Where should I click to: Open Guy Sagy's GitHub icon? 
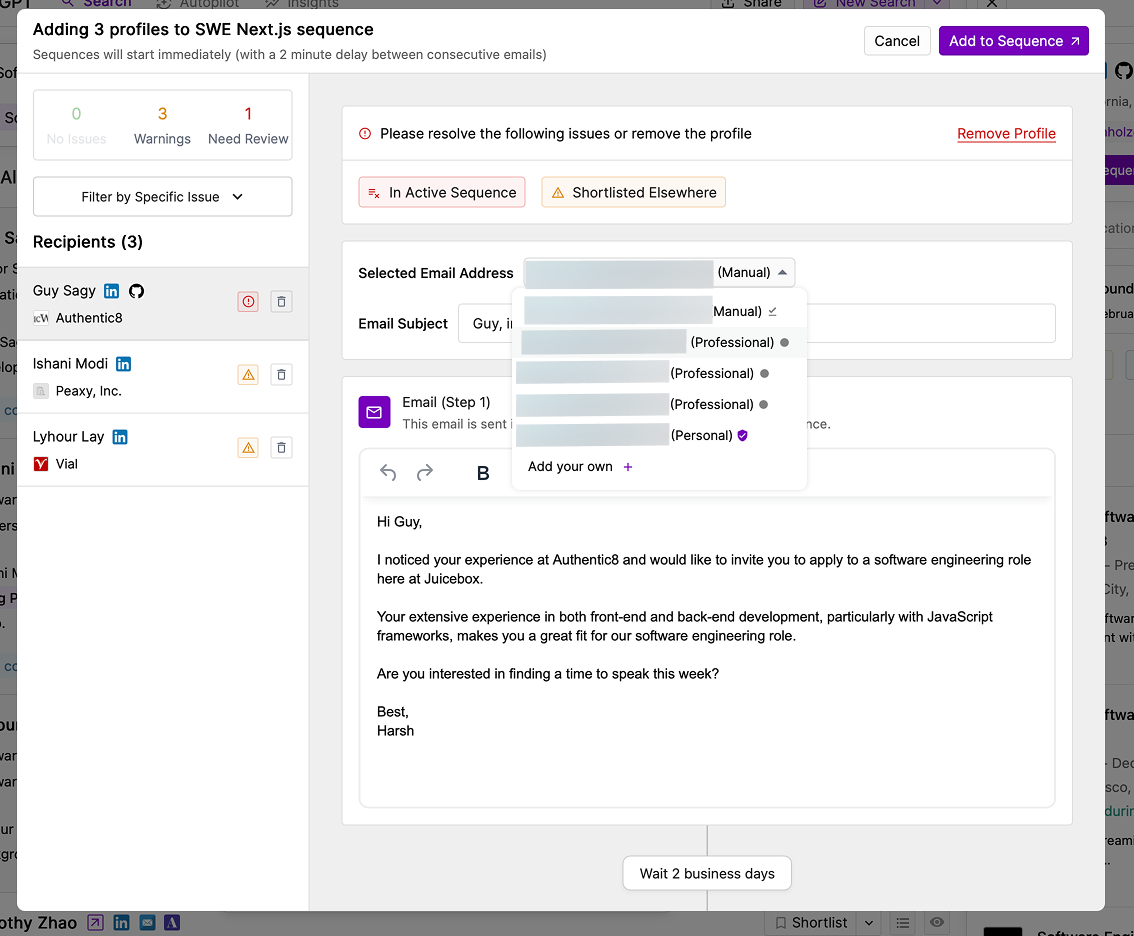(136, 291)
